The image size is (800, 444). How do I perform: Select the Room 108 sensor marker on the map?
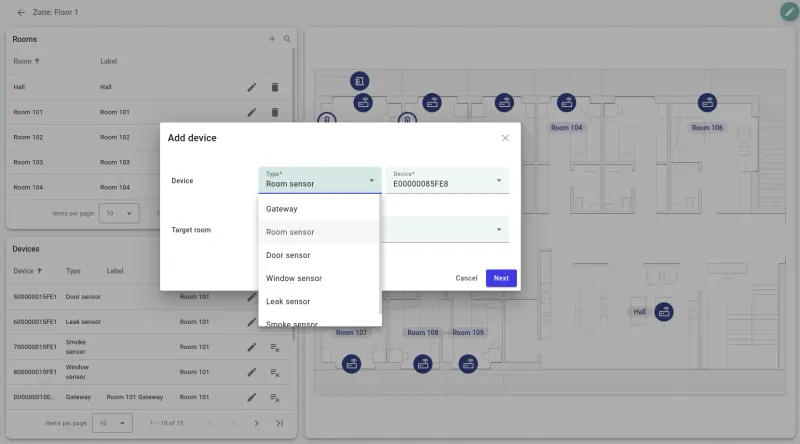[x=422, y=364]
